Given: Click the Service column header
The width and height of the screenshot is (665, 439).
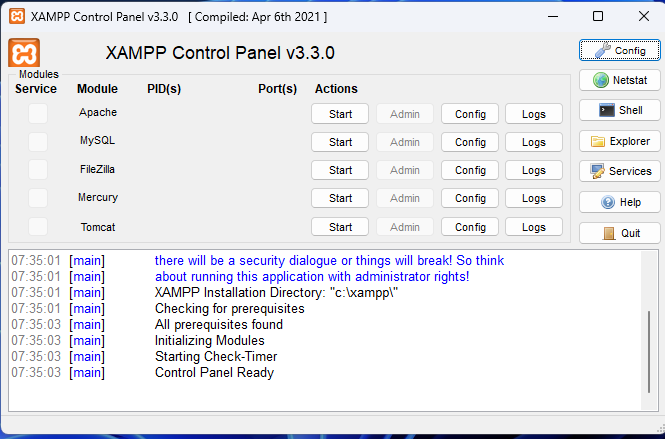Looking at the screenshot, I should pos(36,89).
